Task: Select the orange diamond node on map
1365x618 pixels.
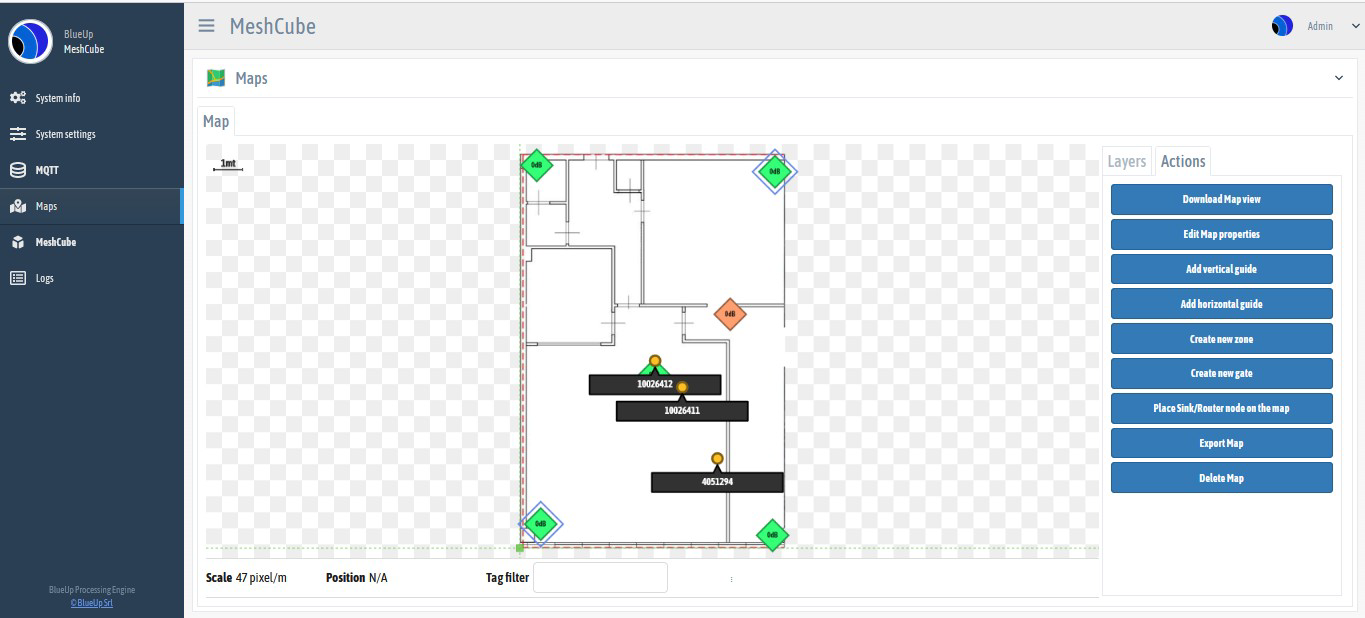Action: click(x=730, y=314)
